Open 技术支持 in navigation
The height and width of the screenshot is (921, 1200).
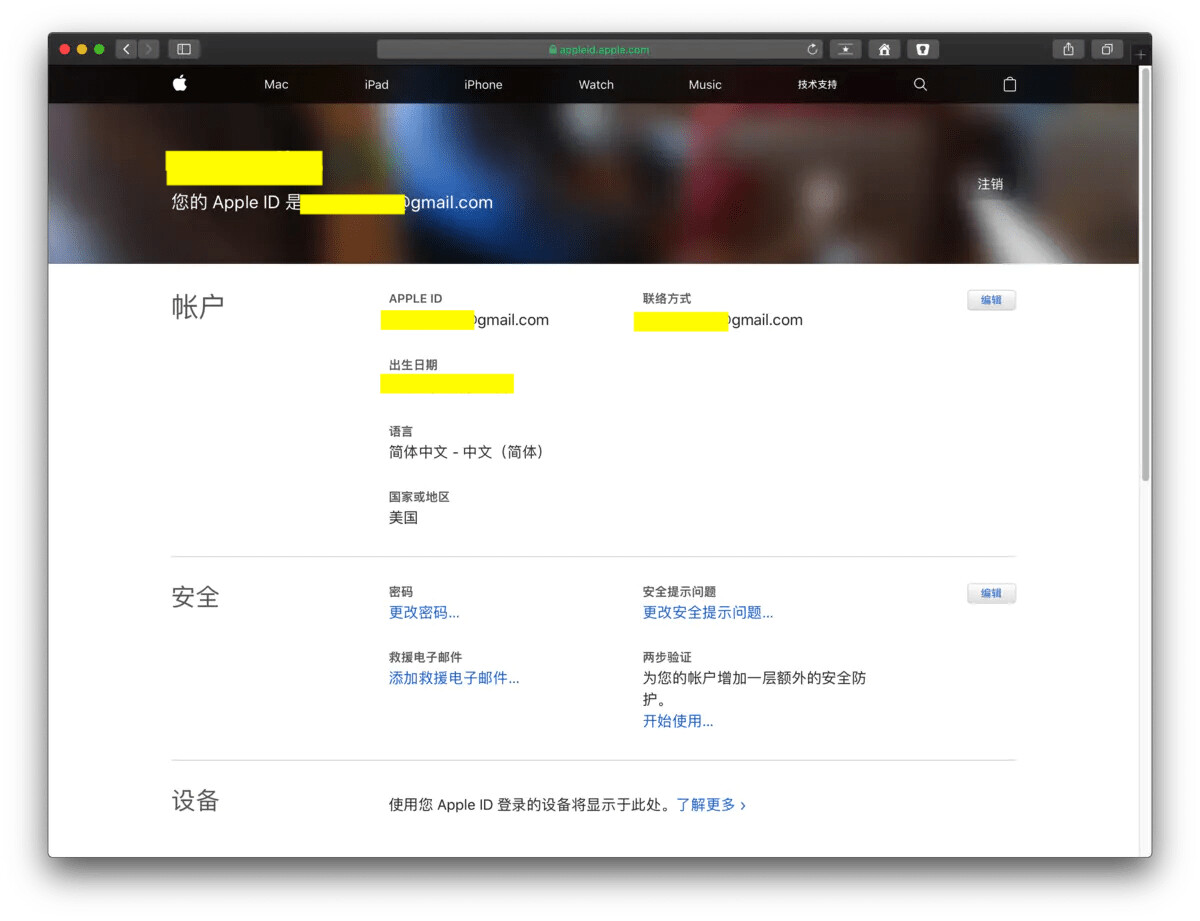(817, 85)
